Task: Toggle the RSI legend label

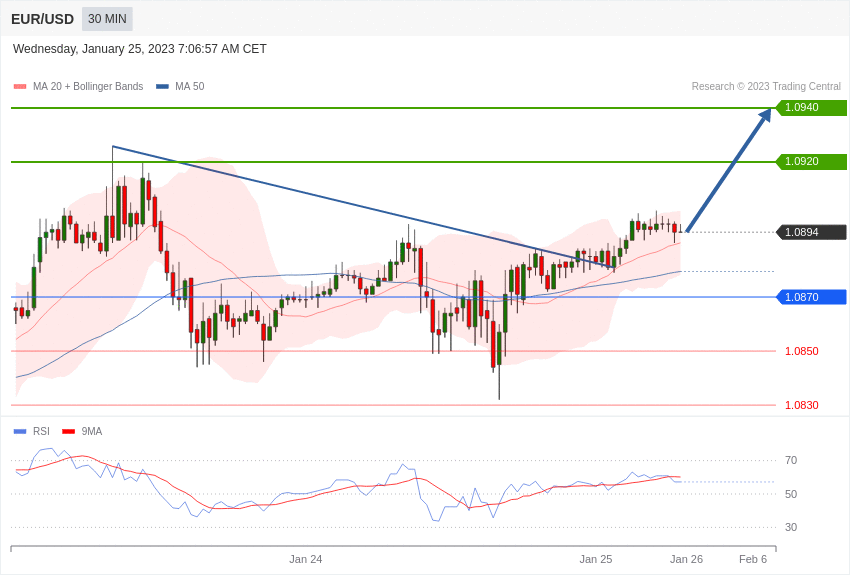Action: 41,432
